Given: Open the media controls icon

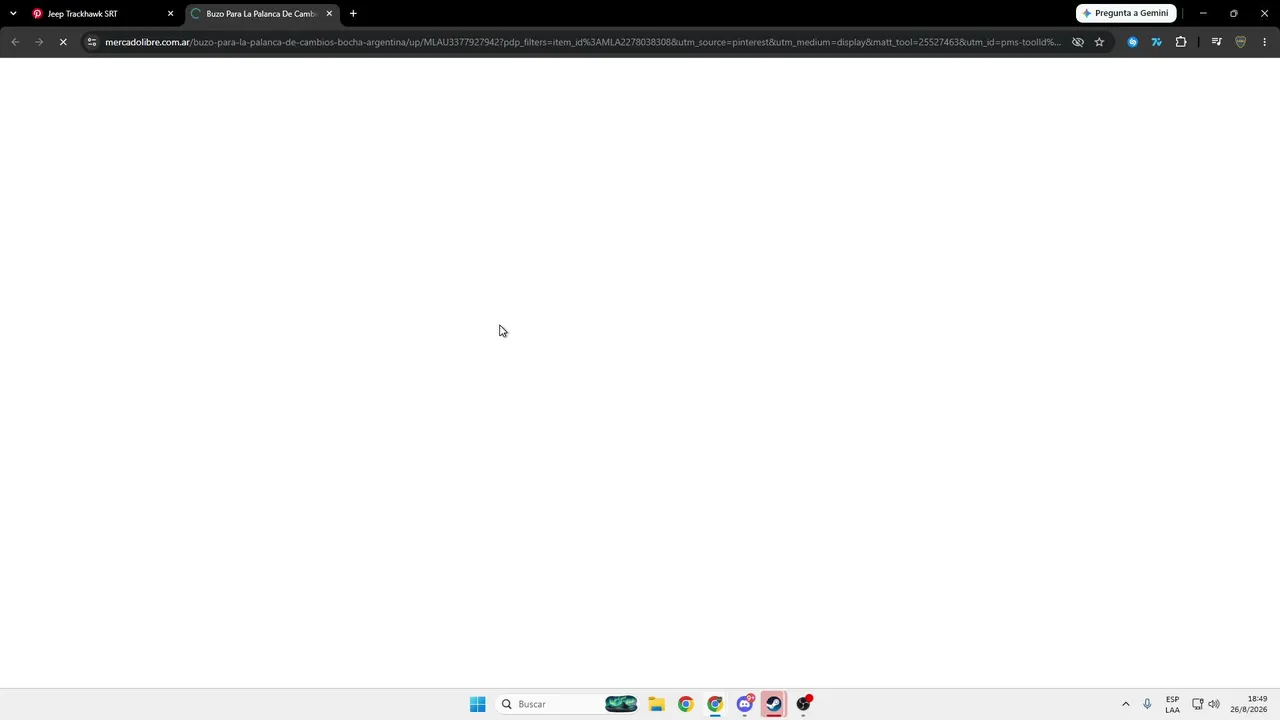Looking at the screenshot, I should click(x=1216, y=42).
